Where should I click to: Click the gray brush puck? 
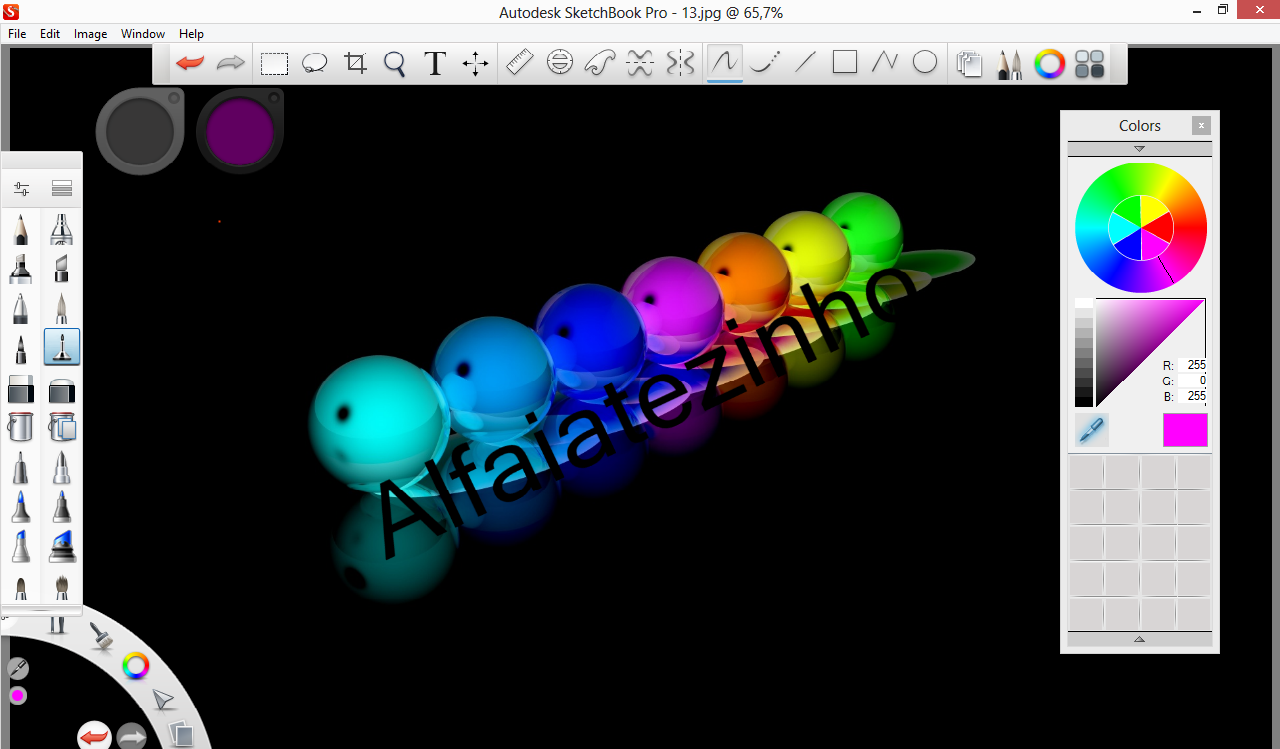click(x=140, y=131)
